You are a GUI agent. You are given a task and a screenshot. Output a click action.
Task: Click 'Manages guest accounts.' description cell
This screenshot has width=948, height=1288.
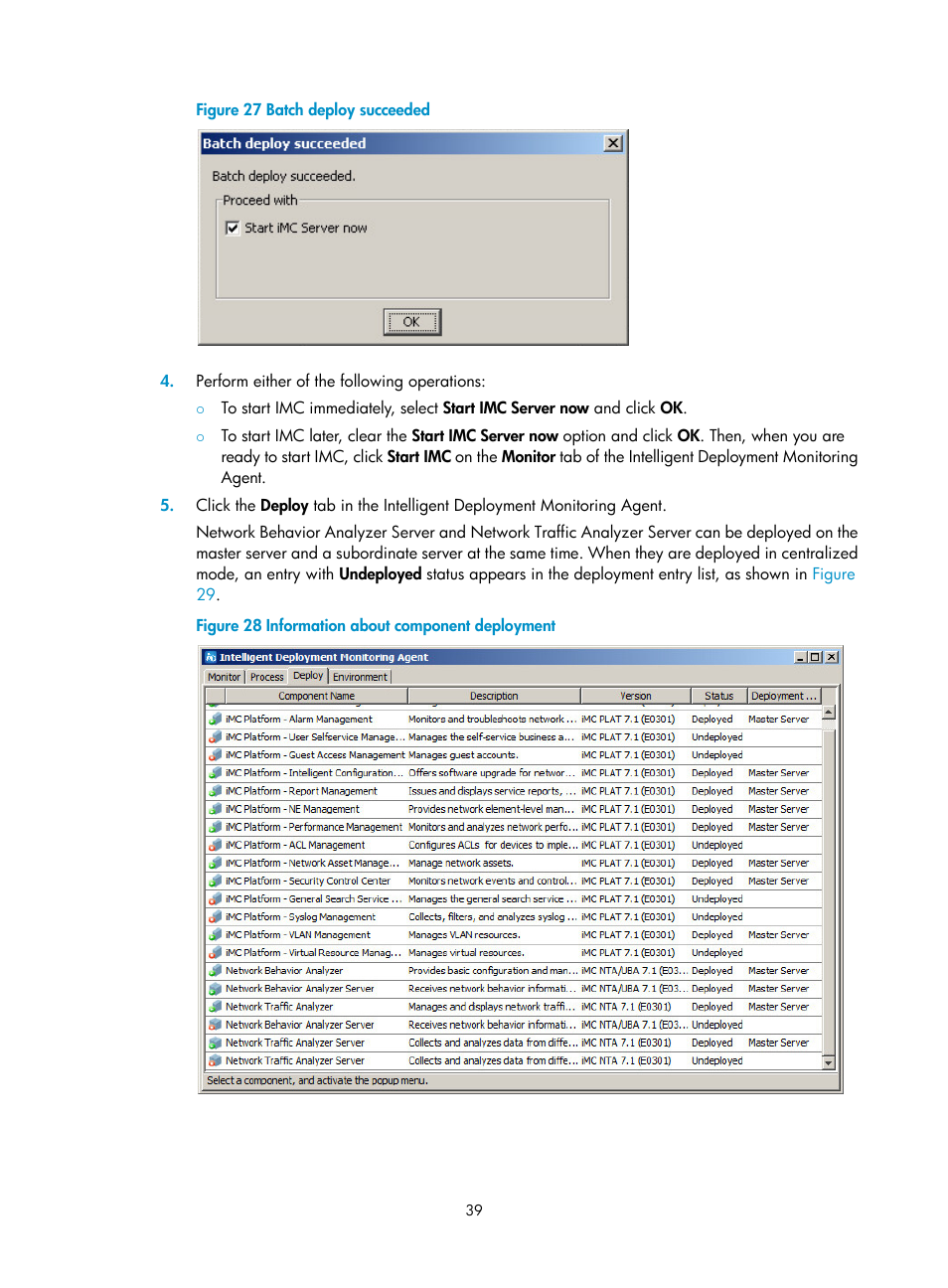[463, 754]
